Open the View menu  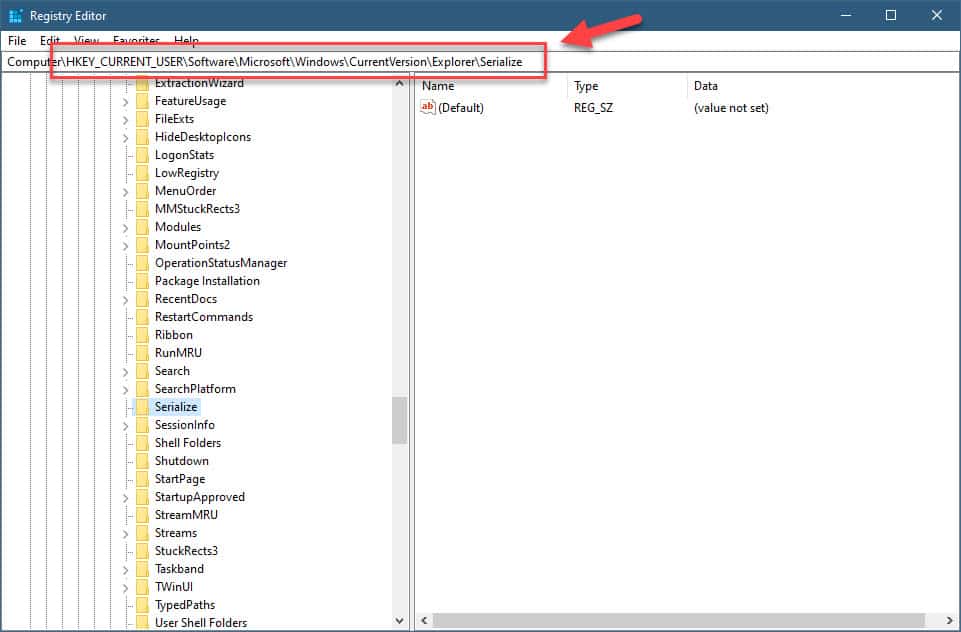coord(86,40)
